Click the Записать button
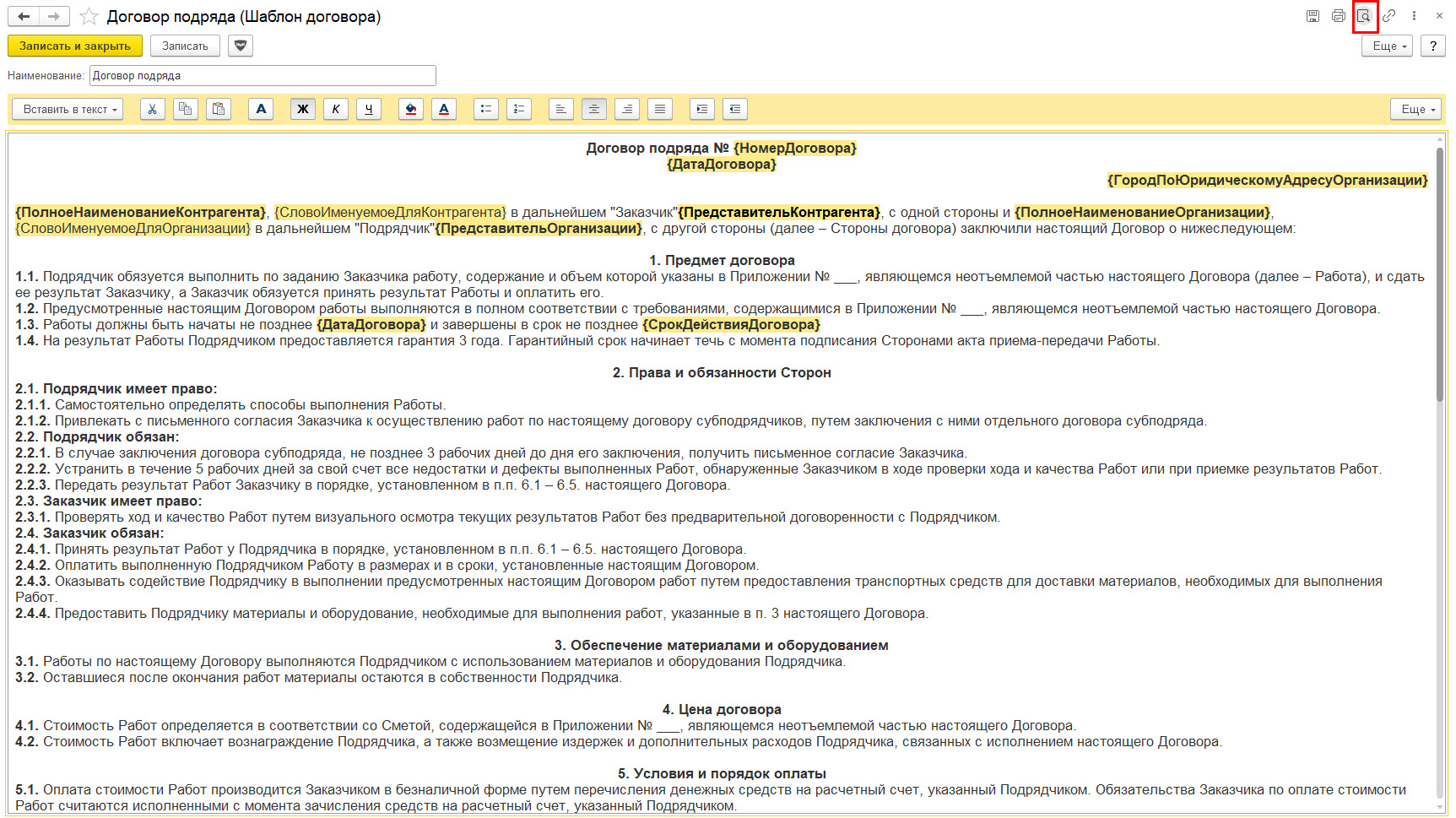This screenshot has height=818, width=1456. point(185,46)
